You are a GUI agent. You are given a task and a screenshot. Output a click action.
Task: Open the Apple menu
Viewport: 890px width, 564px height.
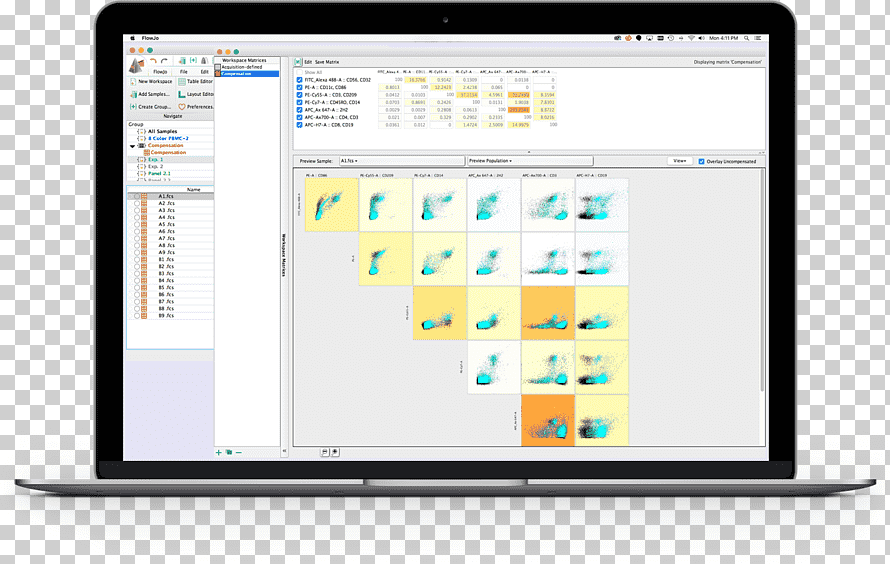133,38
